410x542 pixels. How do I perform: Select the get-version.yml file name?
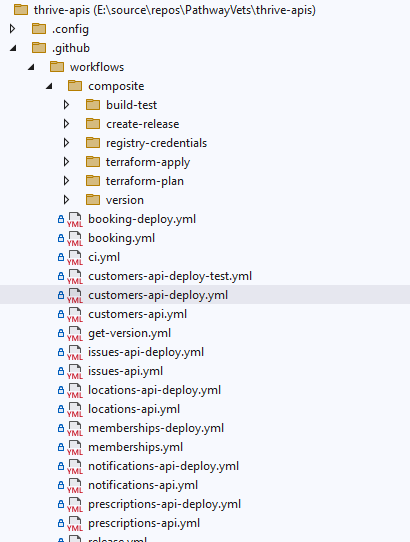coord(129,333)
